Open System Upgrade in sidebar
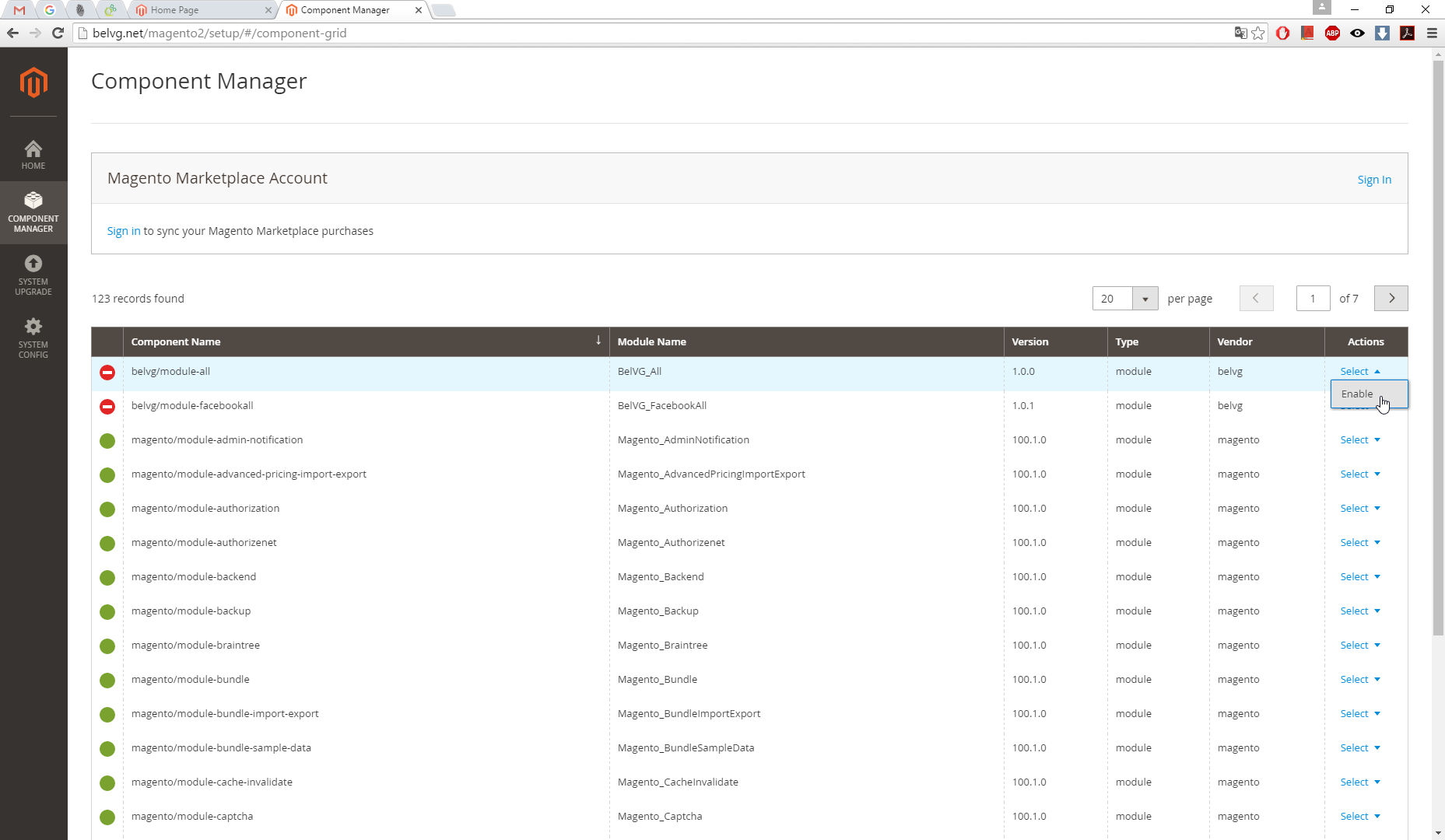Viewport: 1445px width, 840px height. click(x=33, y=275)
